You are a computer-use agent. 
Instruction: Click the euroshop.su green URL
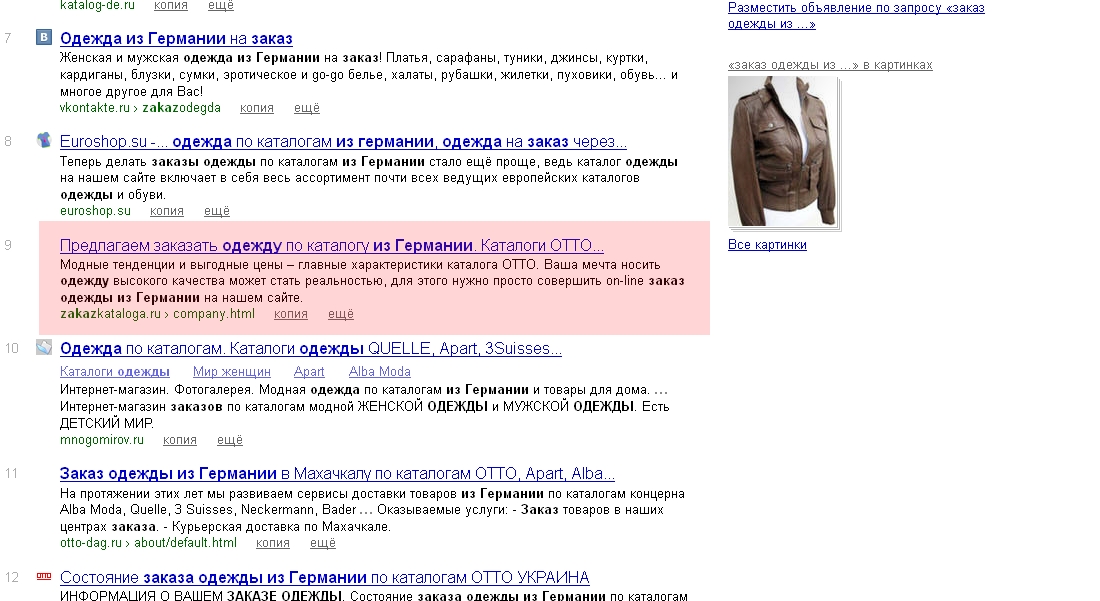tap(95, 211)
